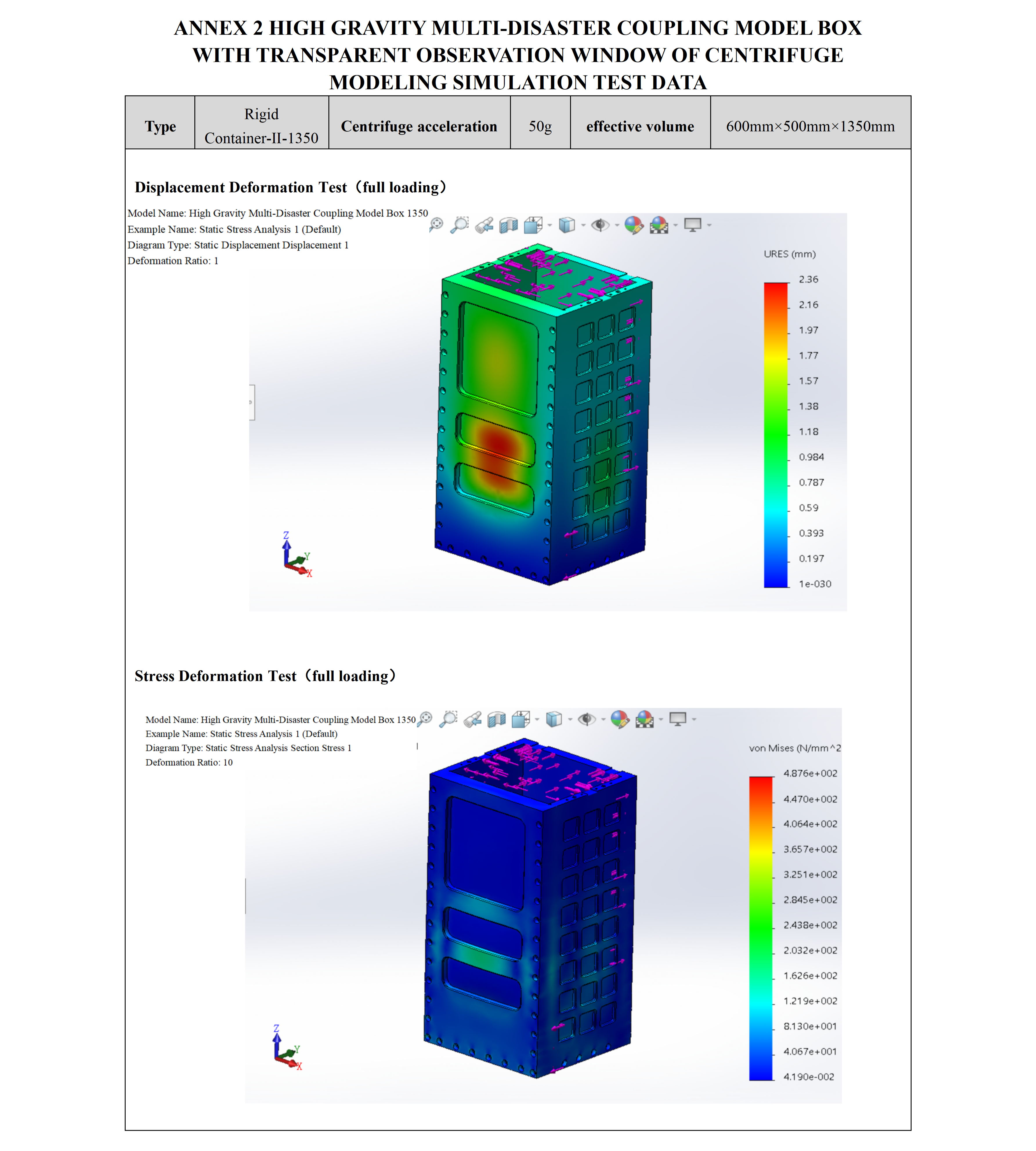Open View Settings dropdown arrow in stress toolbar

click(x=694, y=719)
